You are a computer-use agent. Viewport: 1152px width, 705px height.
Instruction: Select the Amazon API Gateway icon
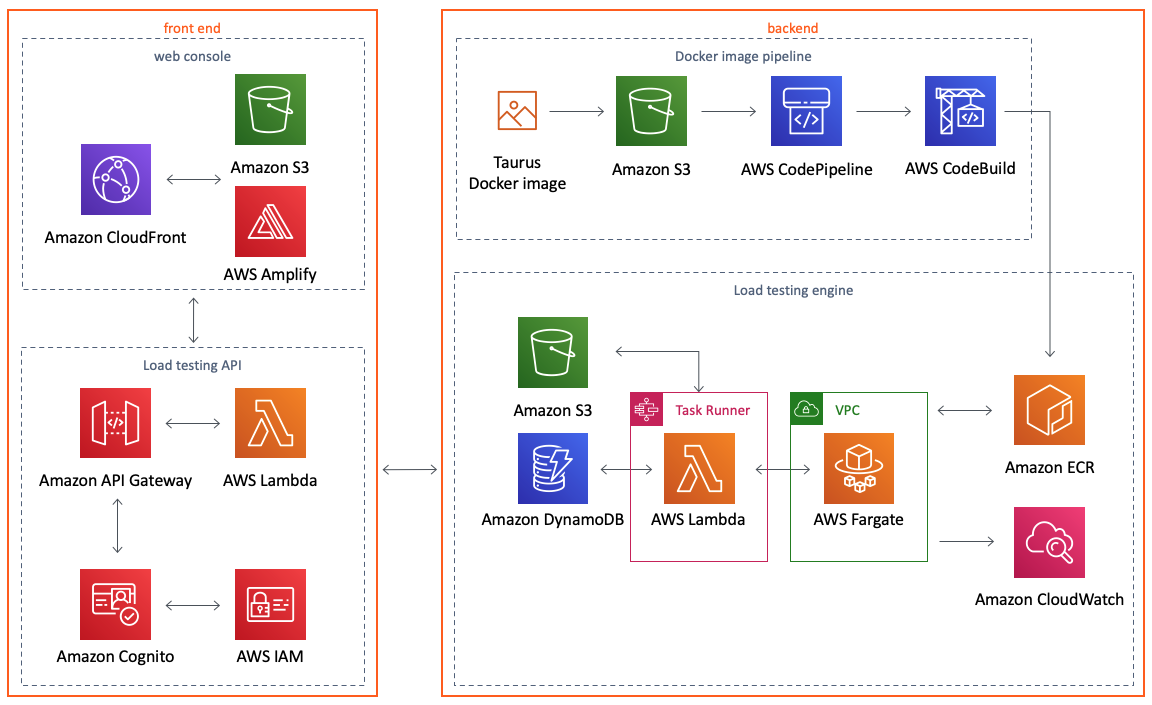115,423
